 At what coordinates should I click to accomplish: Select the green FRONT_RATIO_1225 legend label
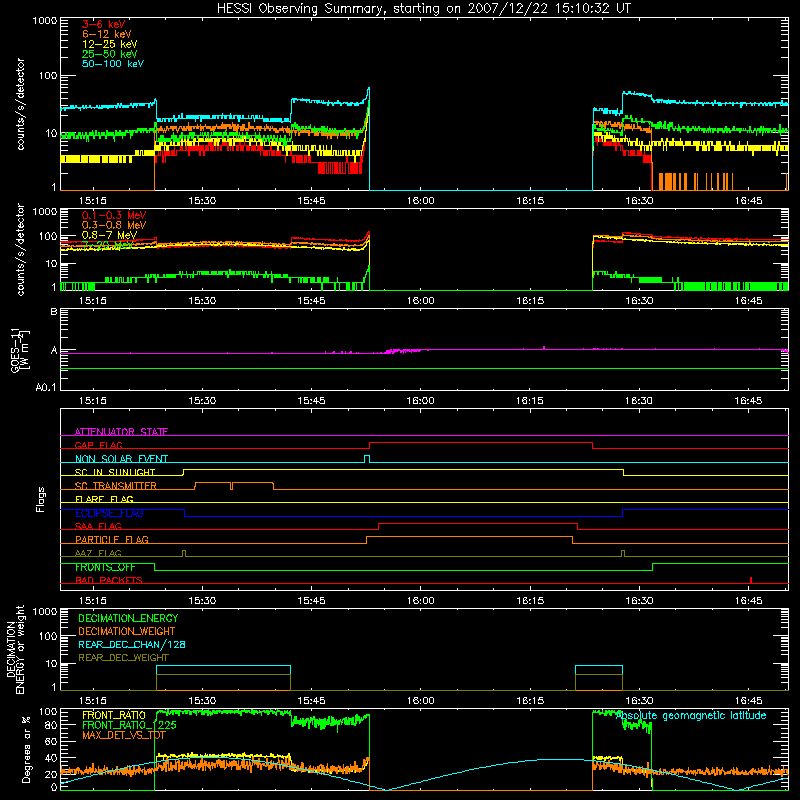tap(130, 725)
